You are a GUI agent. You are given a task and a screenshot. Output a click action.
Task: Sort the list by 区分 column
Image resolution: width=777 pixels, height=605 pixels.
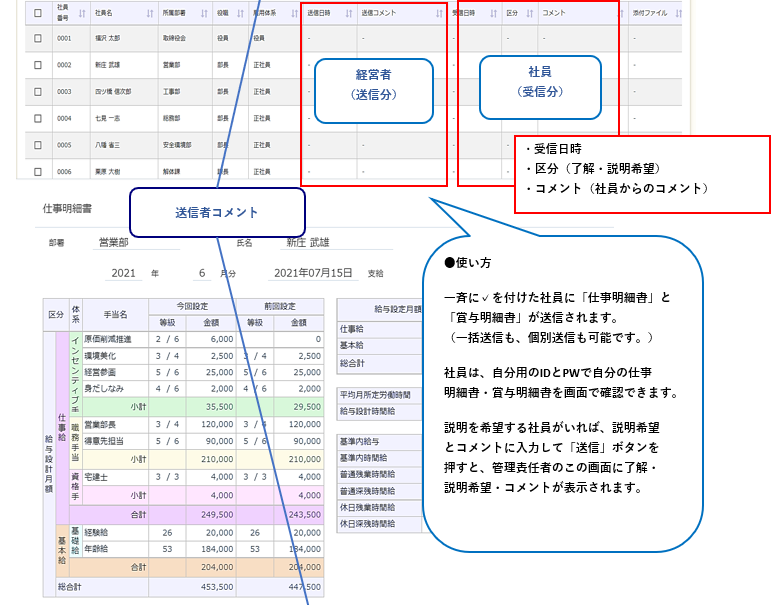[x=530, y=13]
